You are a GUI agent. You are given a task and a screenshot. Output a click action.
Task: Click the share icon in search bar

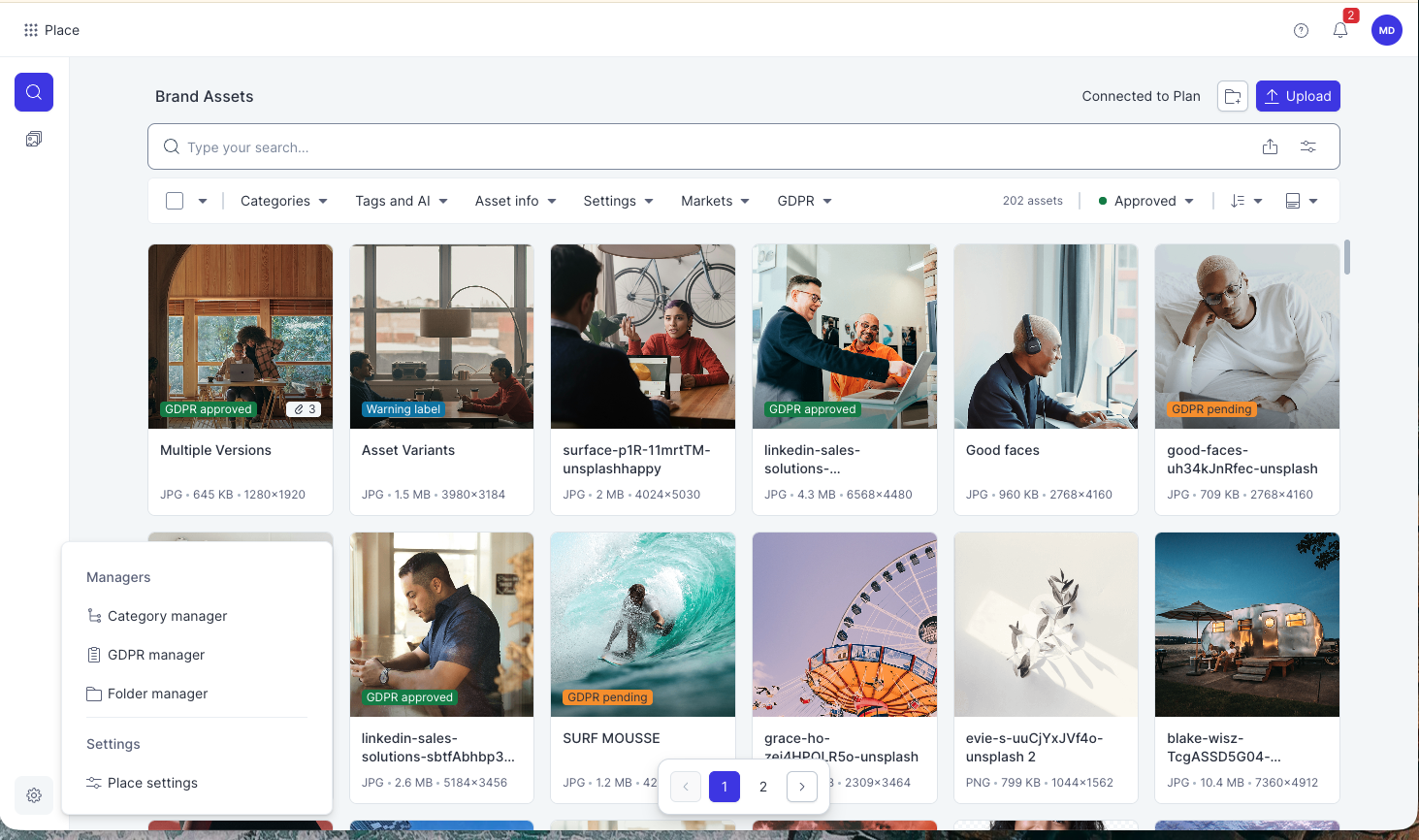pyautogui.click(x=1271, y=146)
